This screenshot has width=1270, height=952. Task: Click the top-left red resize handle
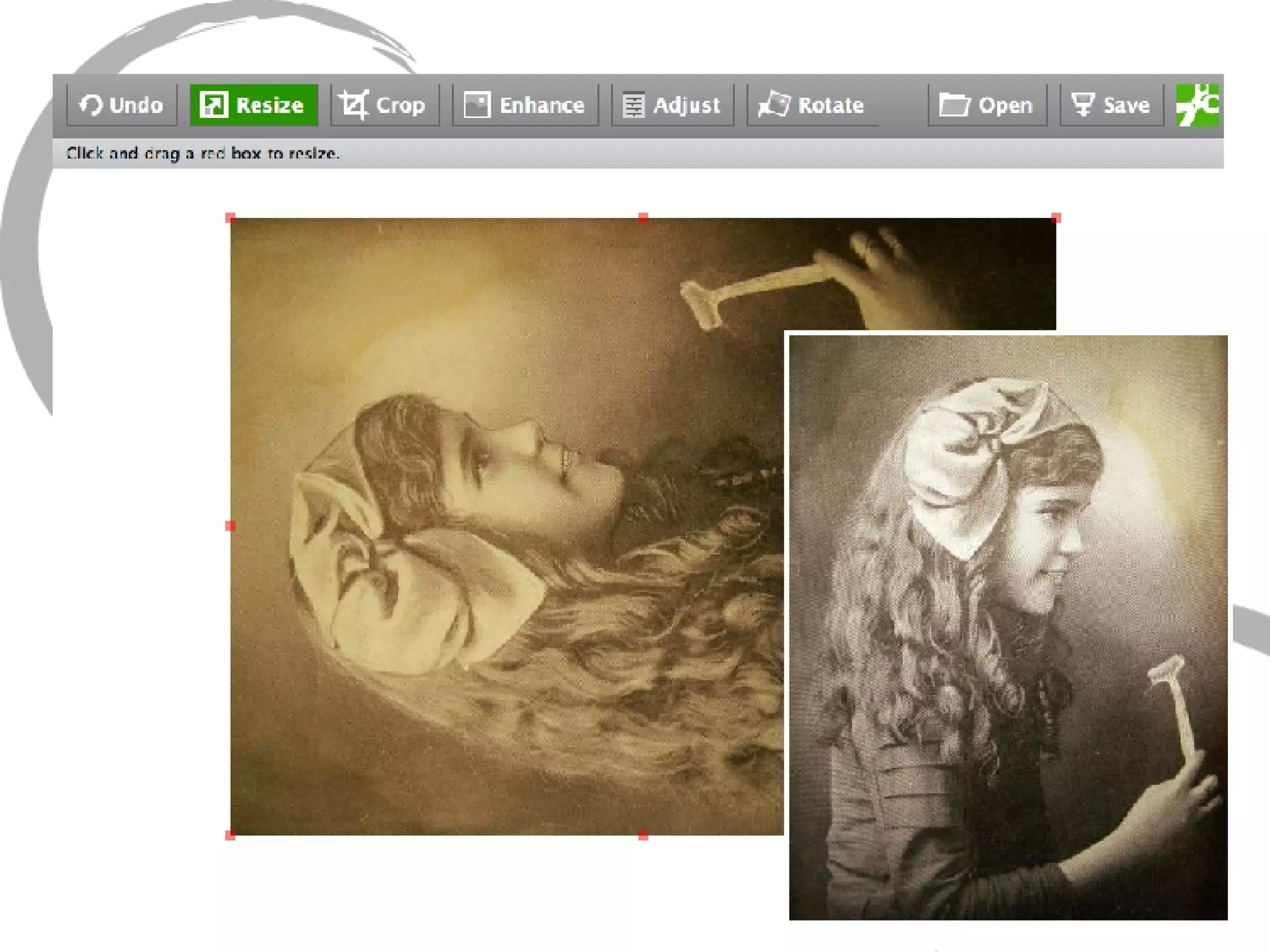click(230, 218)
